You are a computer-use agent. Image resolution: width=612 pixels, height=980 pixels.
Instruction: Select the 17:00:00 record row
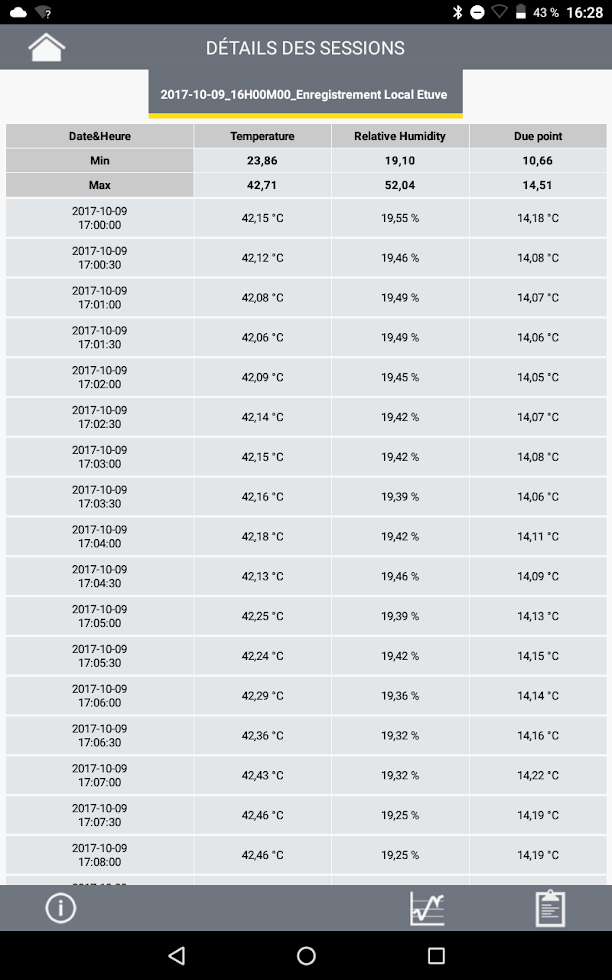[306, 218]
